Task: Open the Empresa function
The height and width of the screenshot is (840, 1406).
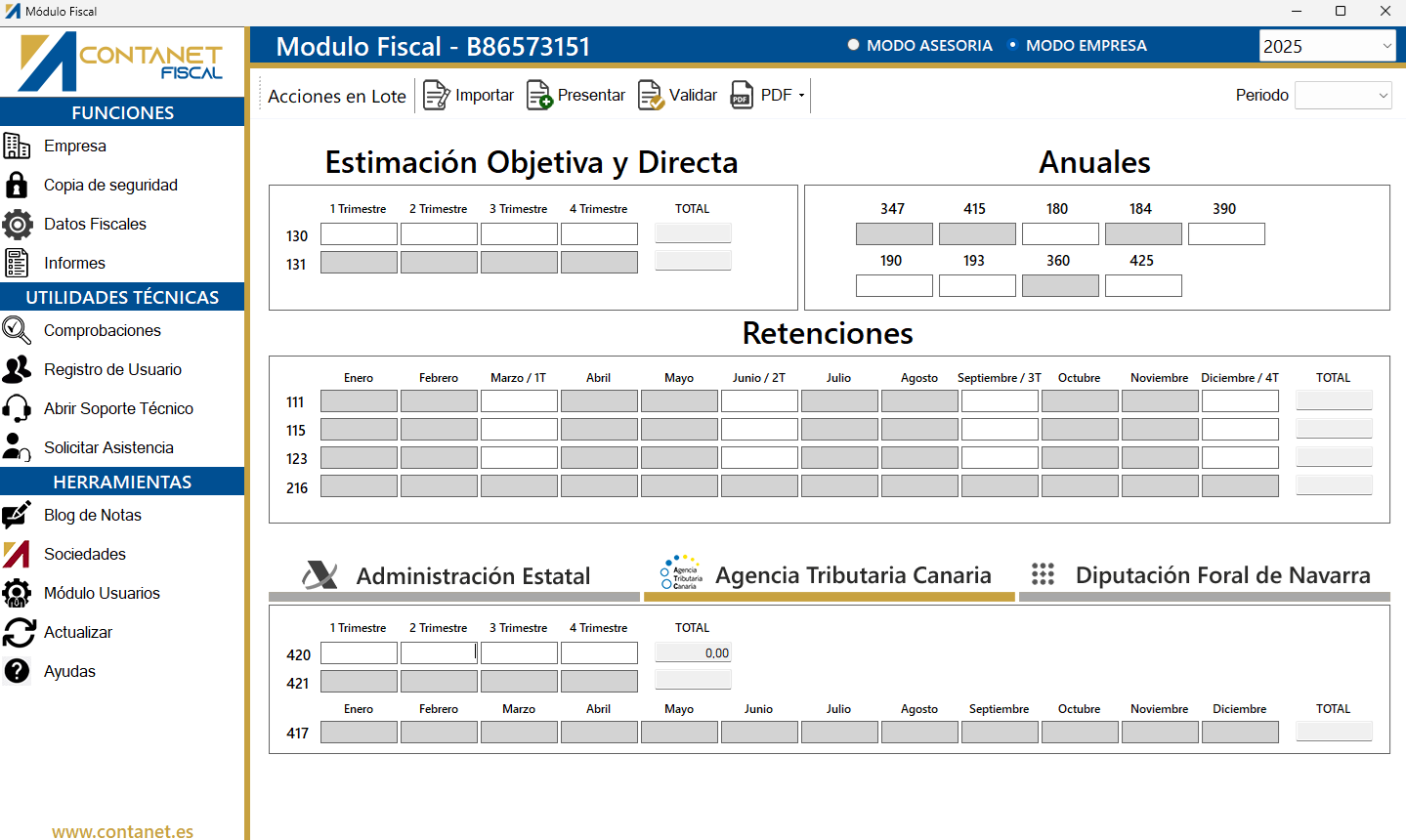Action: pyautogui.click(x=74, y=146)
